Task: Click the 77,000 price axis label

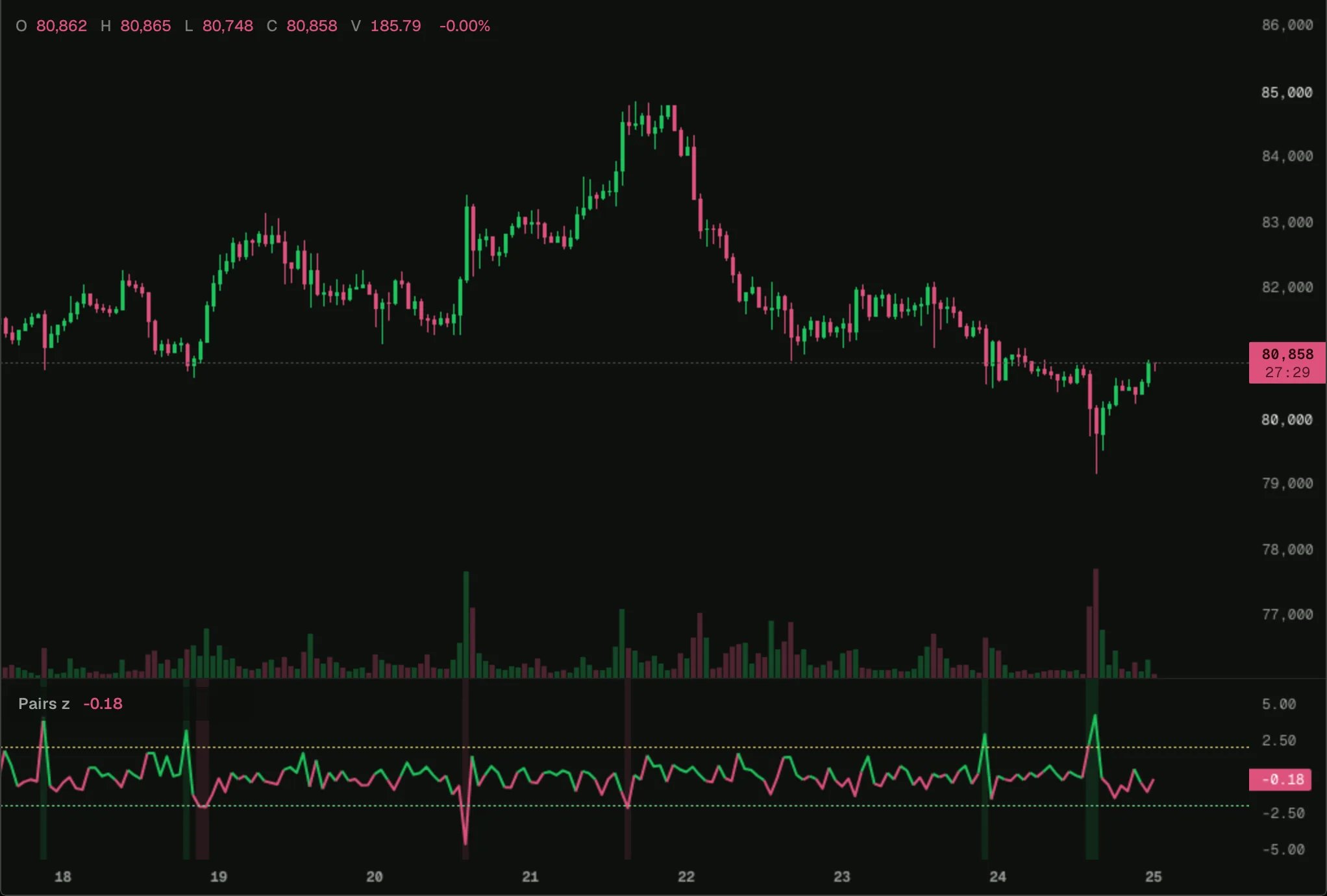Action: pyautogui.click(x=1287, y=615)
